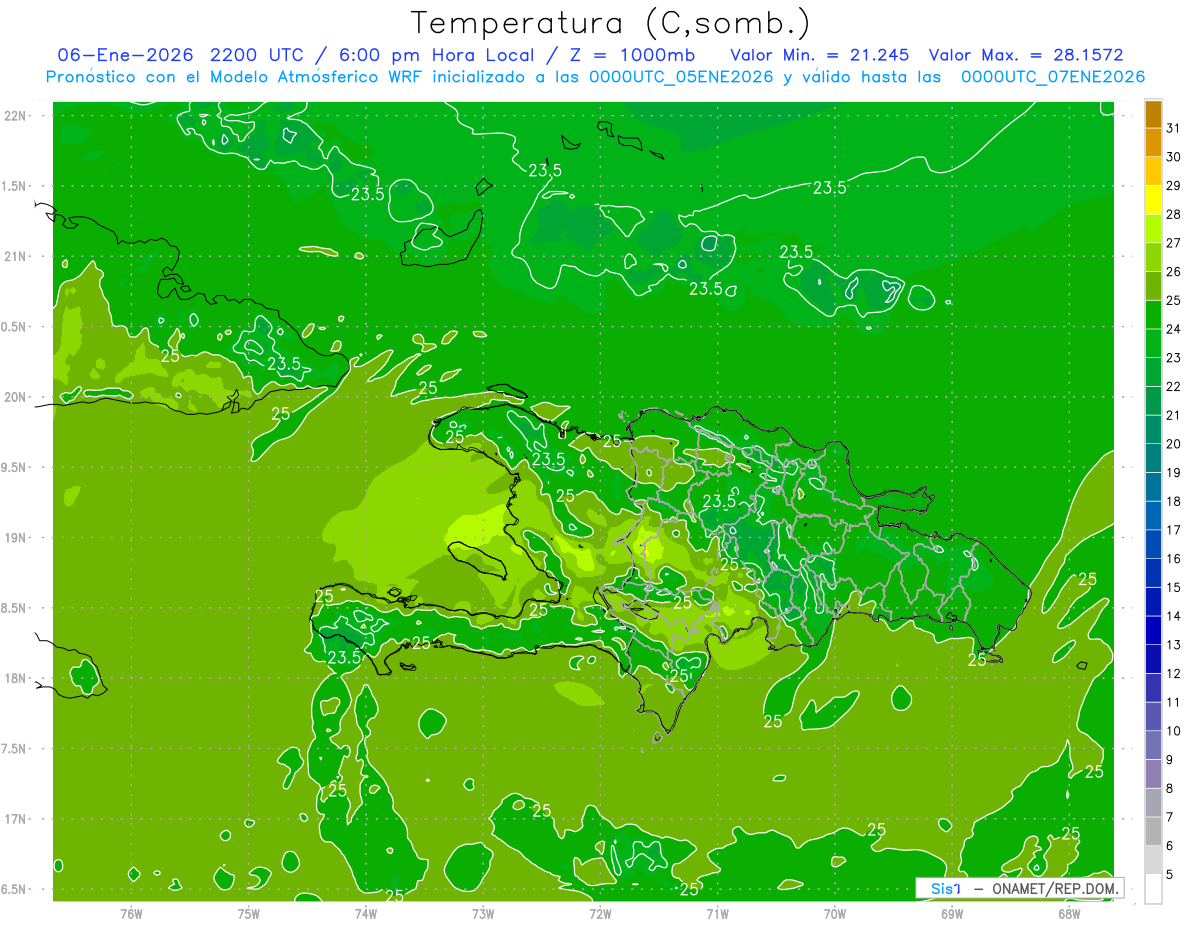Select the '06-Ene-2026' date text
The width and height of the screenshot is (1200, 927).
tap(125, 54)
